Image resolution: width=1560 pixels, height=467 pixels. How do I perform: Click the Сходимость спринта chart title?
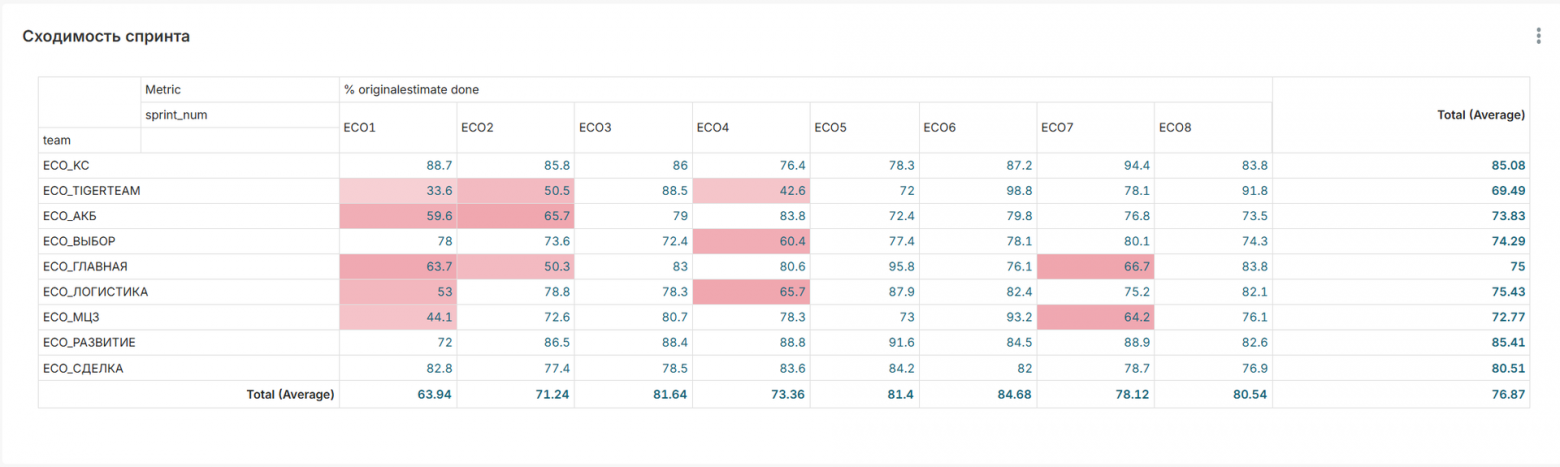pos(106,36)
